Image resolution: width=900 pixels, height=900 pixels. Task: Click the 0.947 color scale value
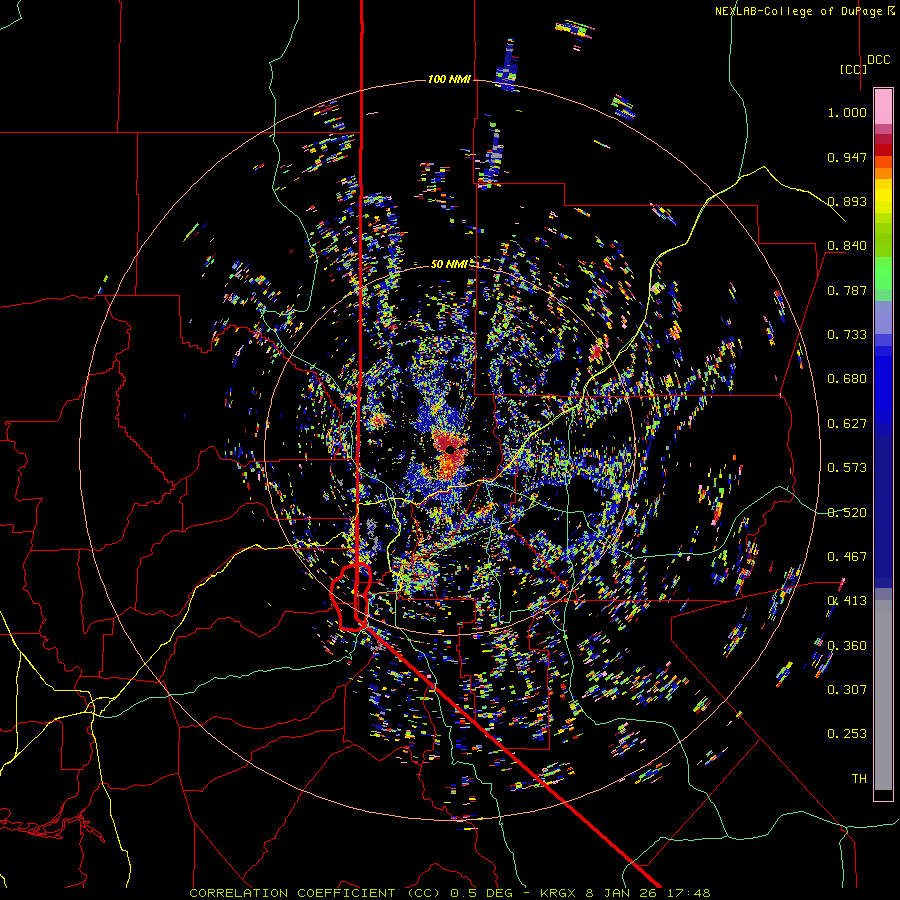(847, 157)
